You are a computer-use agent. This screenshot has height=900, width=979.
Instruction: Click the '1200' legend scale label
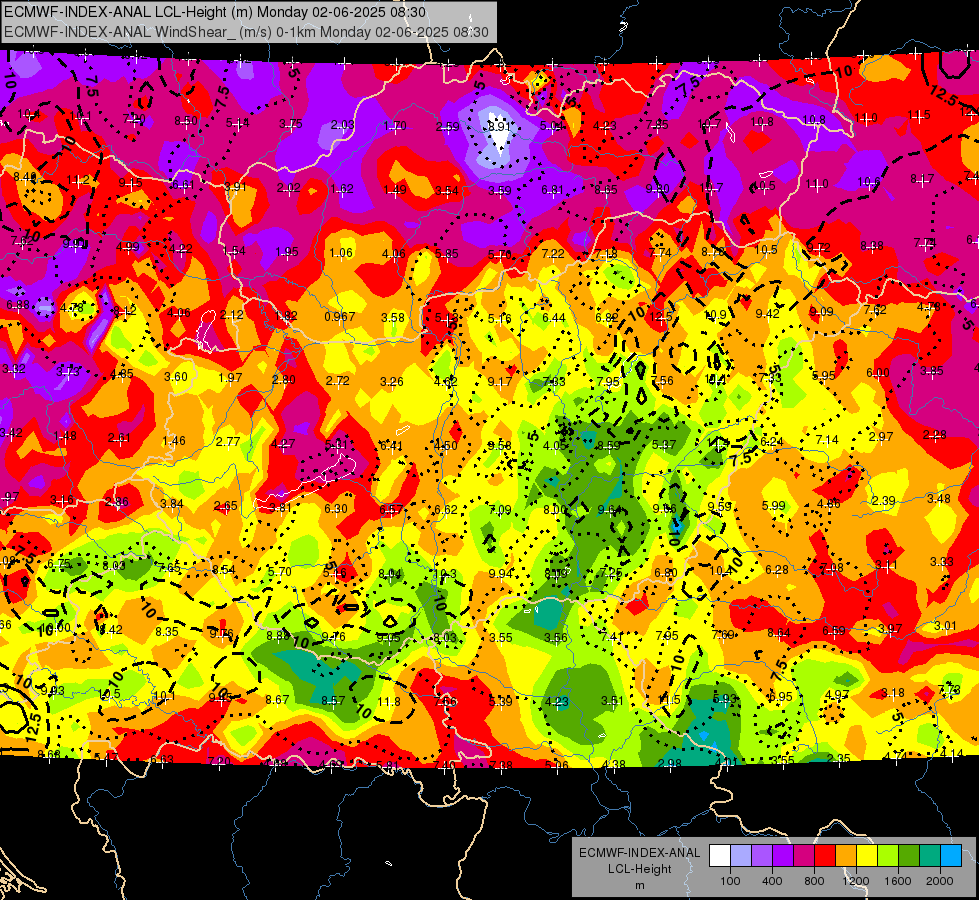tap(856, 881)
